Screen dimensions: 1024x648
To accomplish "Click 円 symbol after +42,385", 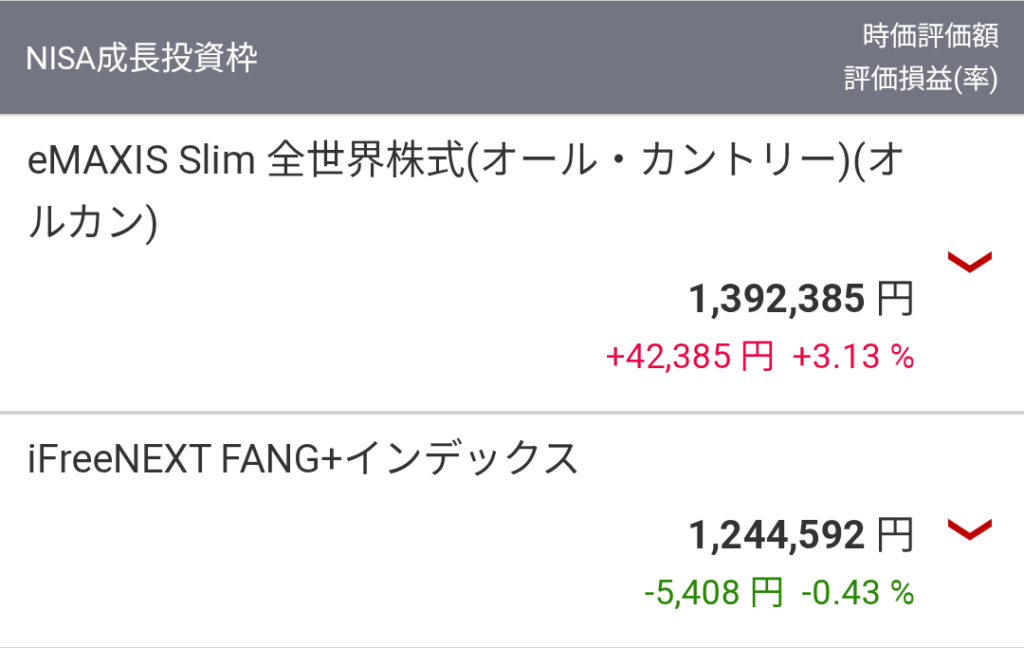I will [757, 356].
